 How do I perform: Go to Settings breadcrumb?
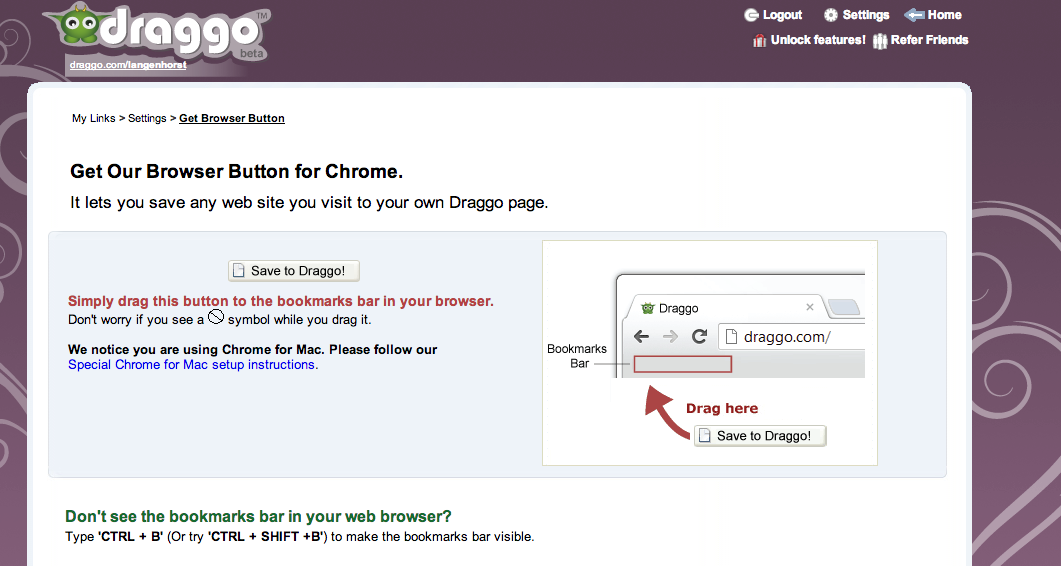147,118
